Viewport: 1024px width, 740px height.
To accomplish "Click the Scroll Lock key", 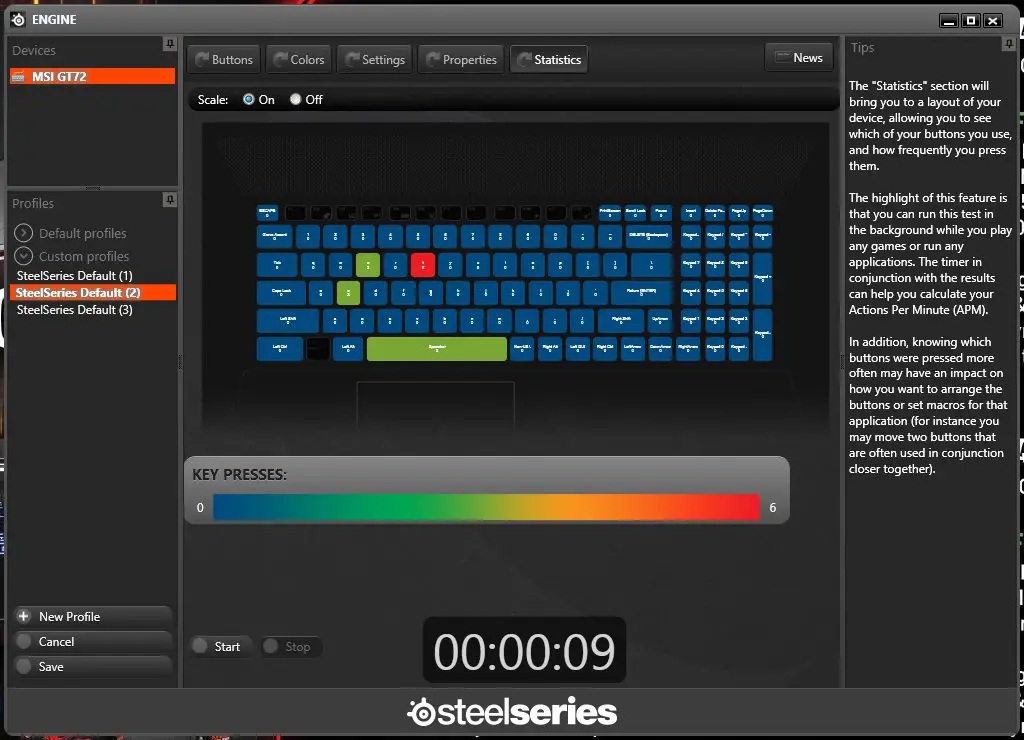I will 635,213.
